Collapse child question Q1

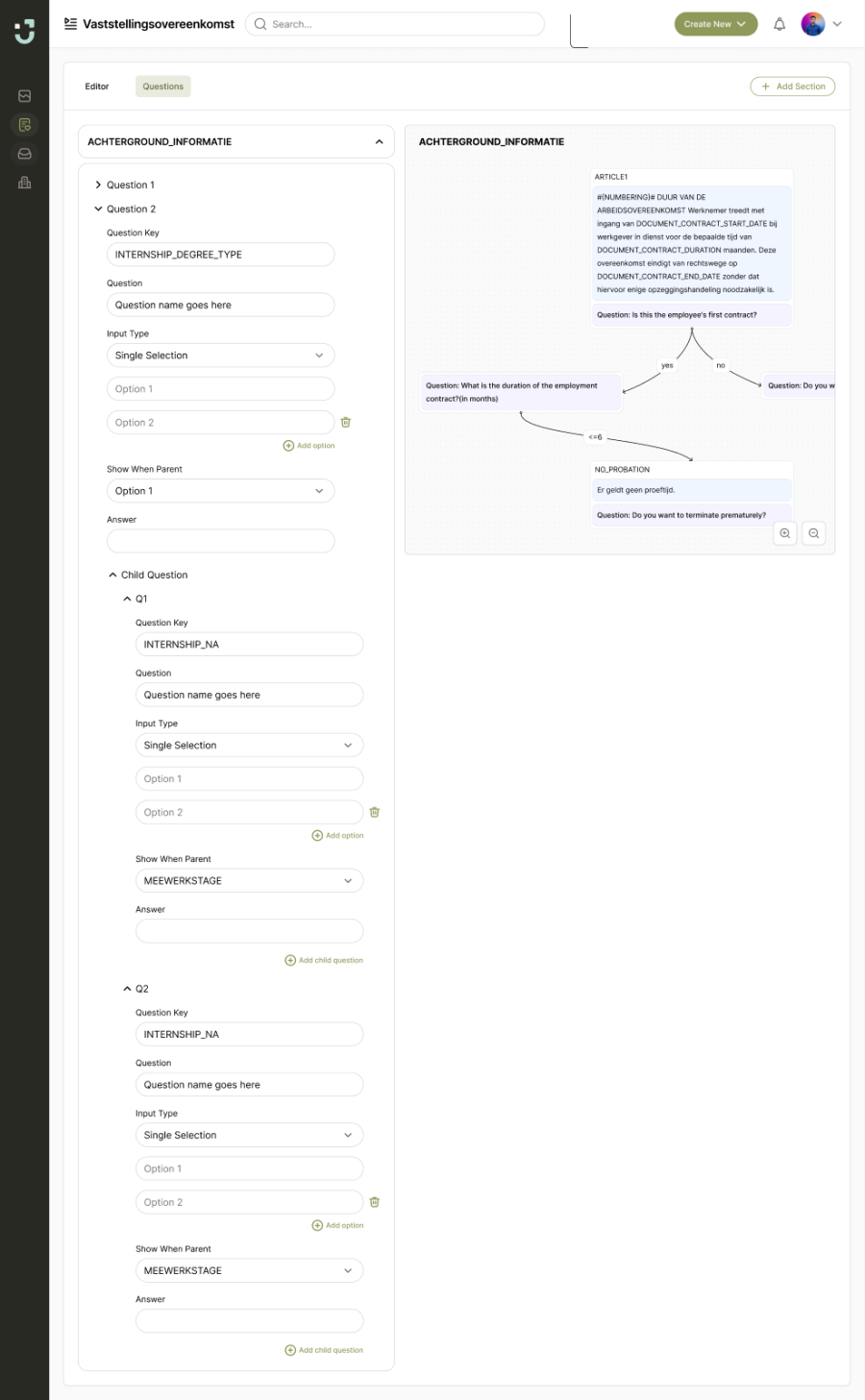[135, 599]
